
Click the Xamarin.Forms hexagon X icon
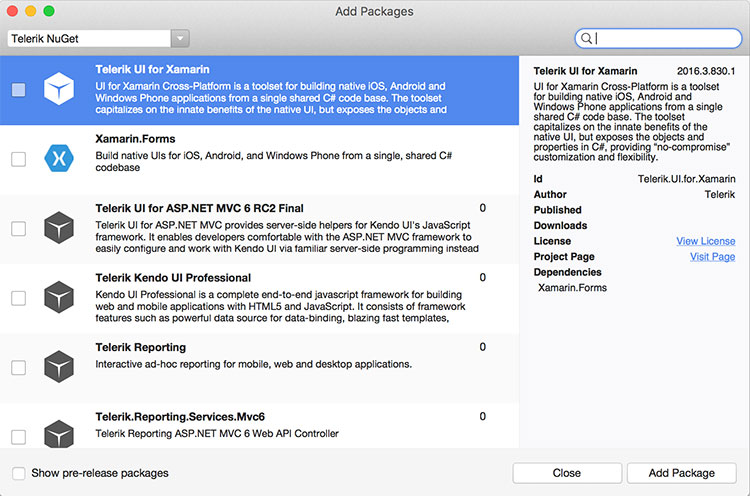pos(59,158)
